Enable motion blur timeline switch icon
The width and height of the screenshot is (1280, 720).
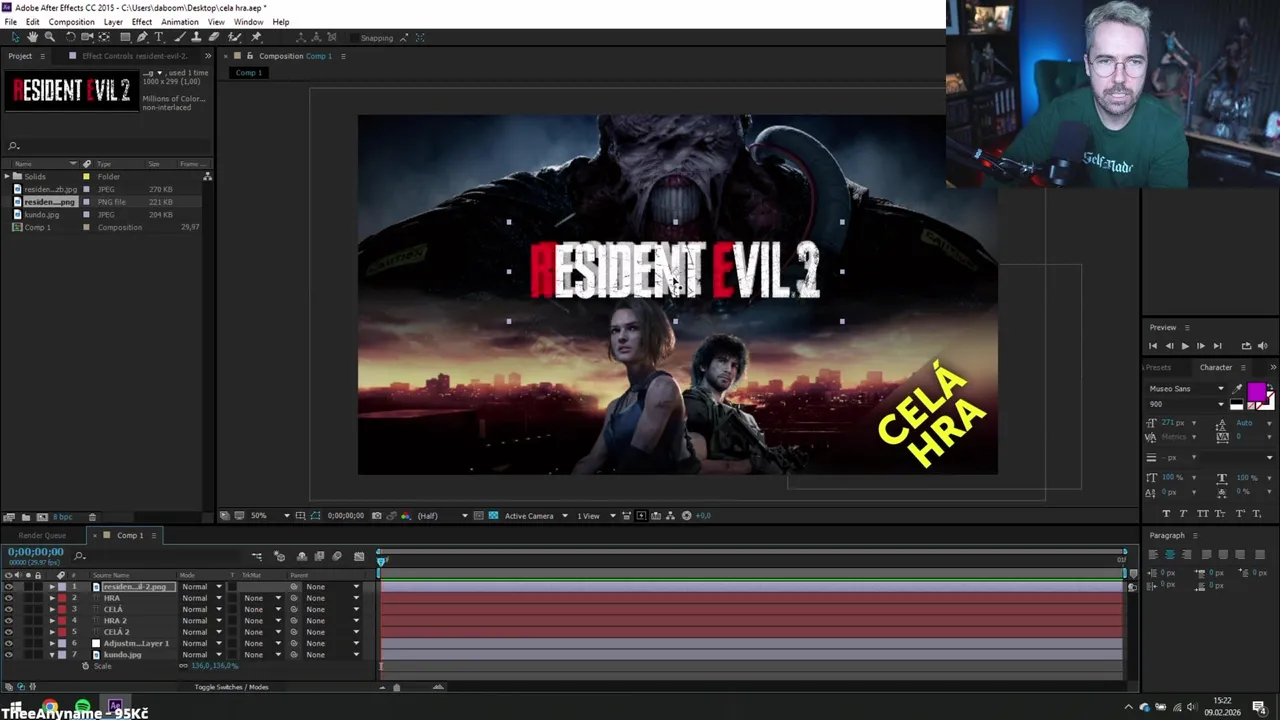[337, 556]
